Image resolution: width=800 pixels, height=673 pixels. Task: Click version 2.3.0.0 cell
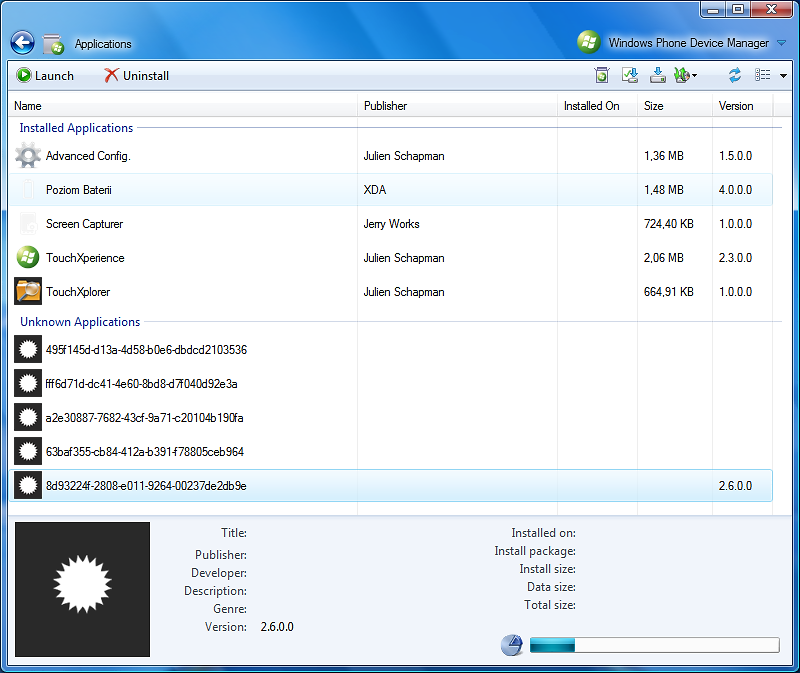pos(735,258)
